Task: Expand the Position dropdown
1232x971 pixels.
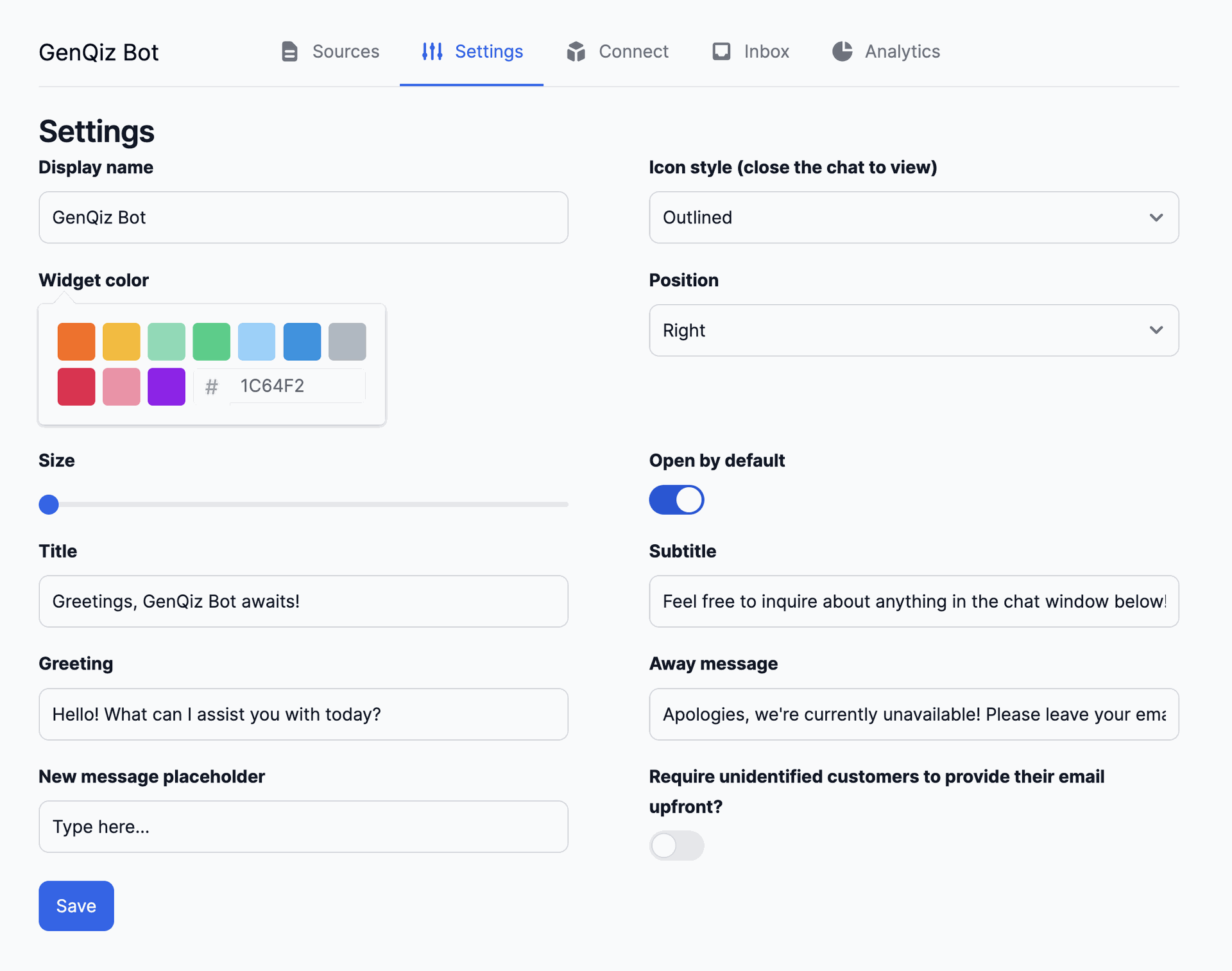Action: [x=1157, y=330]
